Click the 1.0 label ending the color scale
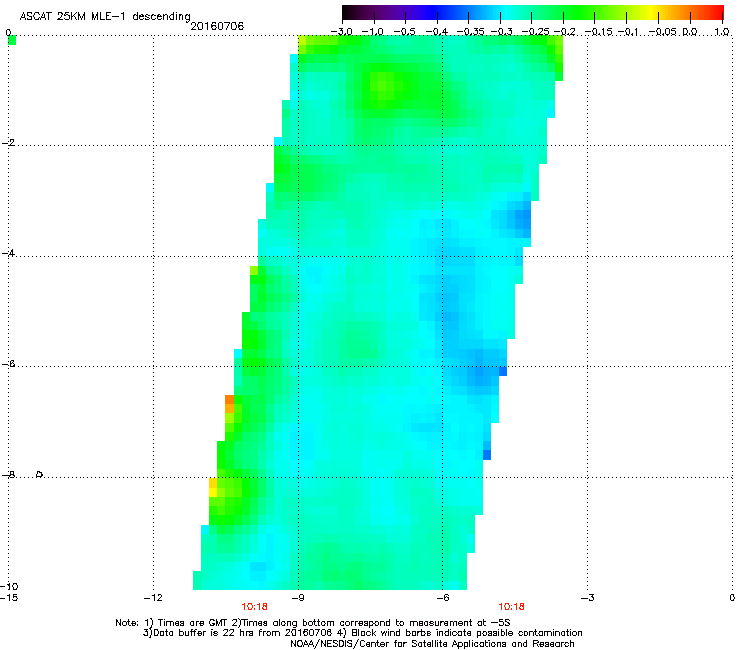This screenshot has width=740, height=650. 722,32
